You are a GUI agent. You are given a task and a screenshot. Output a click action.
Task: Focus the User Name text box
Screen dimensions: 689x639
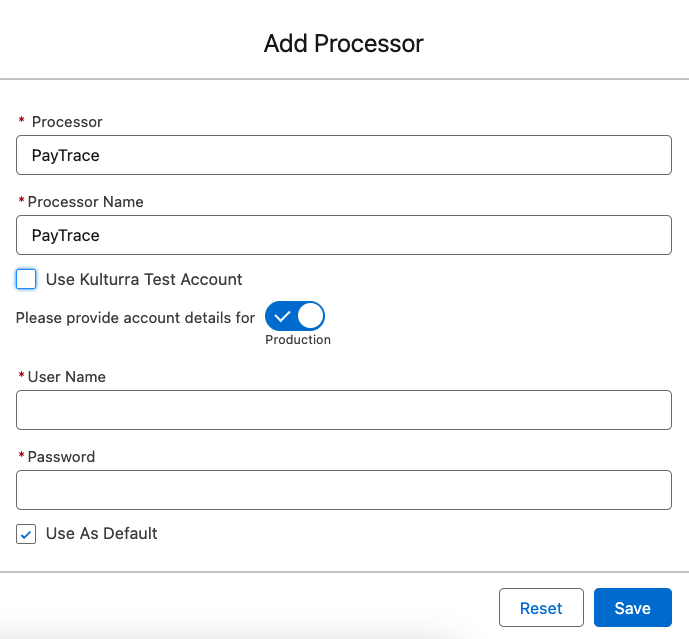344,410
